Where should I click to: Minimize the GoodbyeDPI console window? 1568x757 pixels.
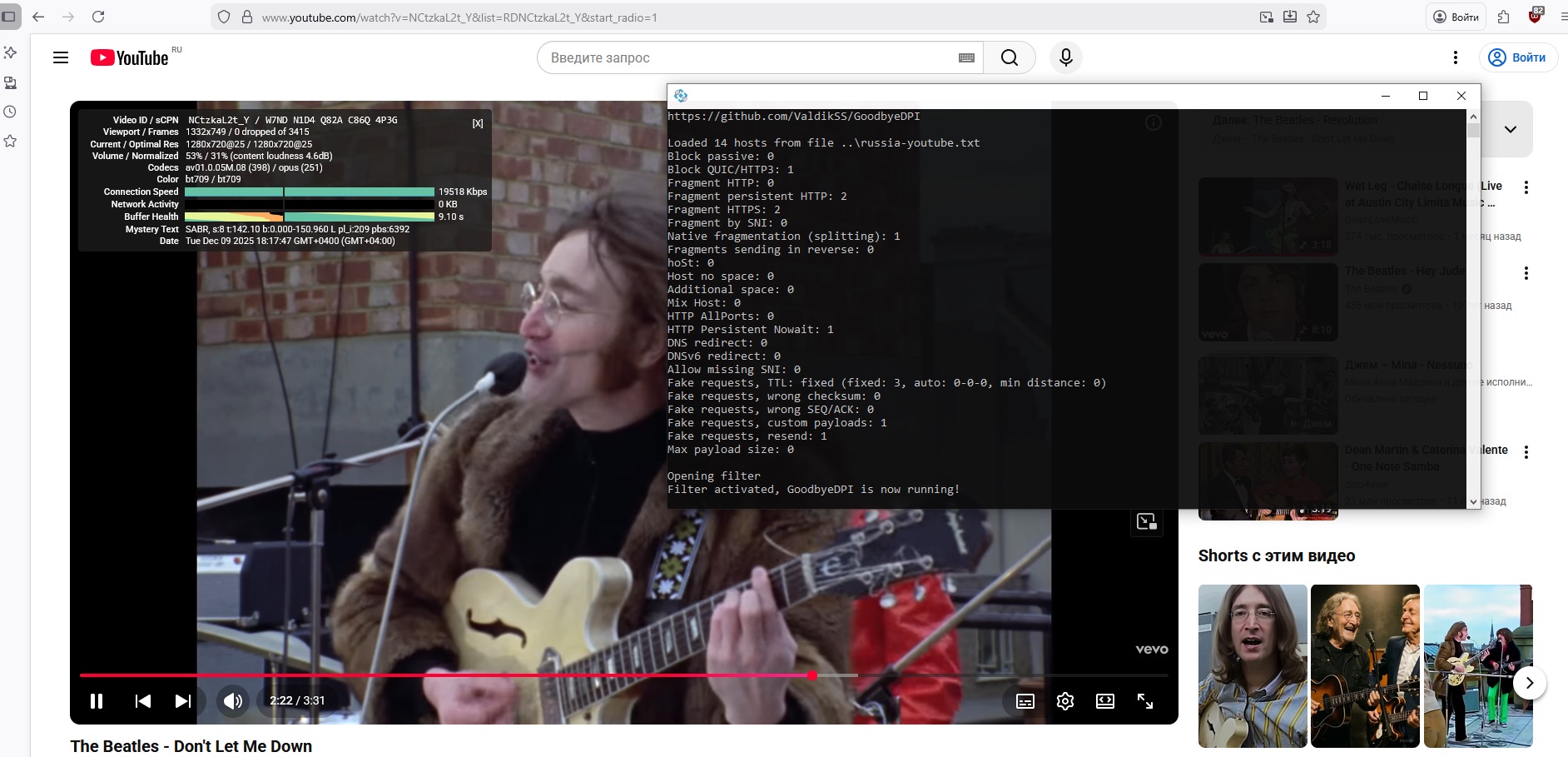pos(1386,96)
